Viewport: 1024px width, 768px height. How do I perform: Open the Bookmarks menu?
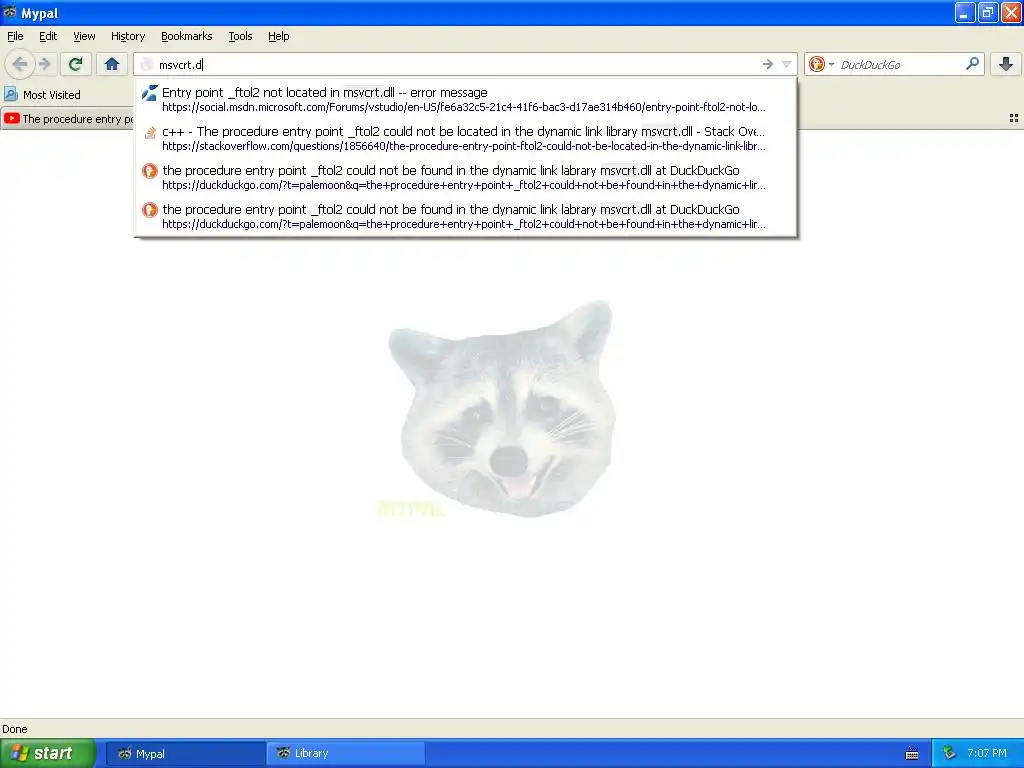tap(186, 36)
